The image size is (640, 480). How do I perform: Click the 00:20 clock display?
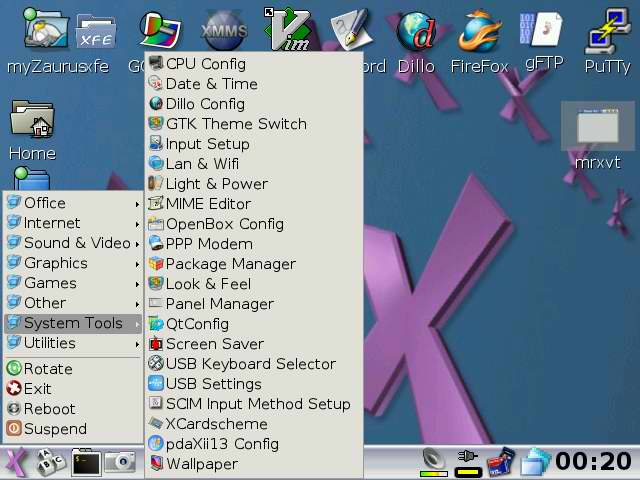[x=593, y=461]
